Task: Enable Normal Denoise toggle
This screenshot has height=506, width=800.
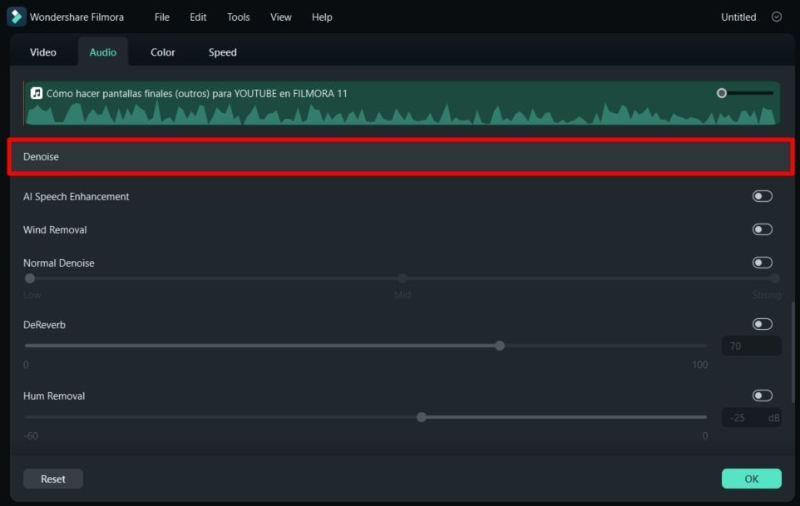Action: [x=762, y=263]
